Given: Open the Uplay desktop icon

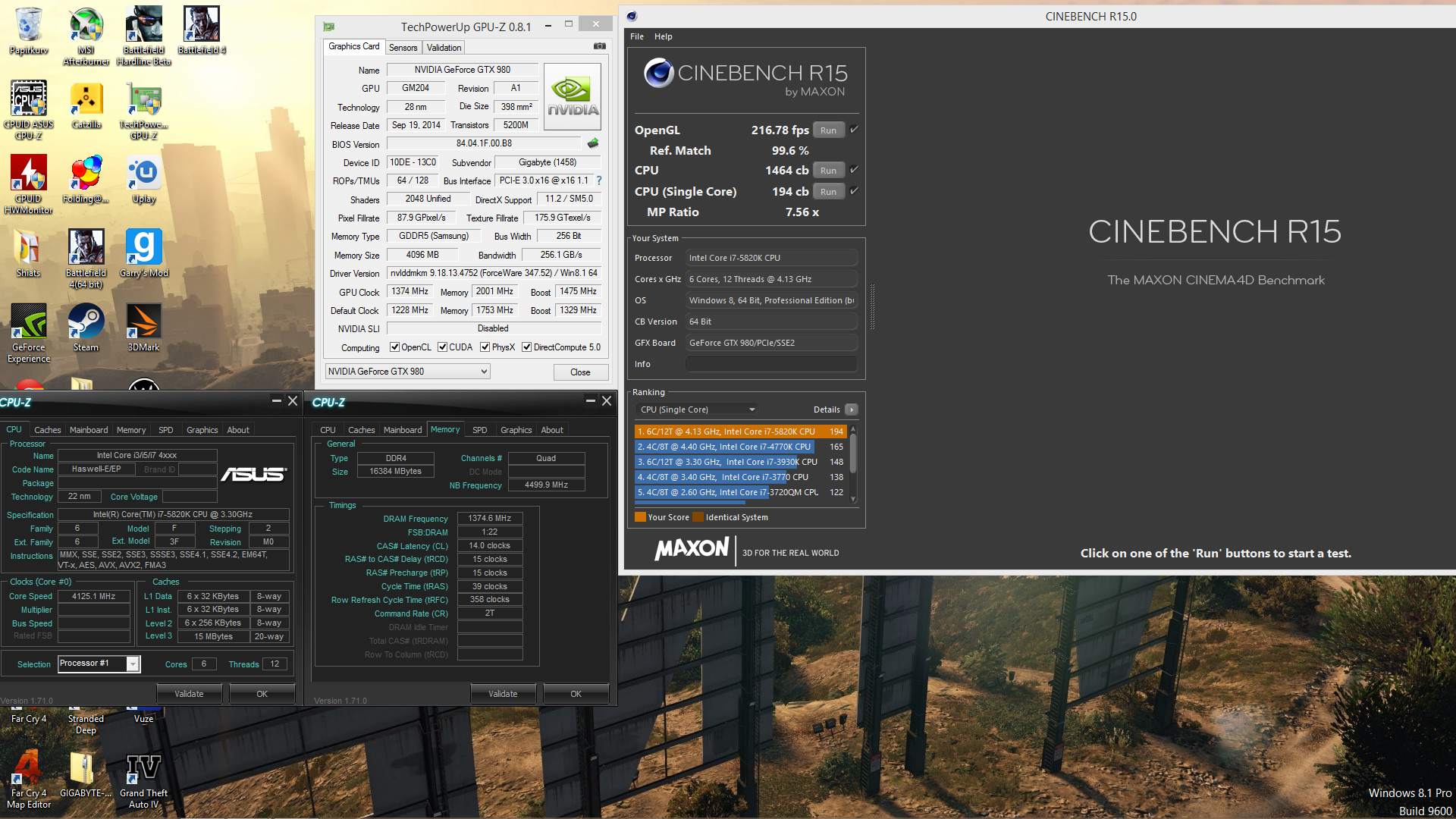Looking at the screenshot, I should pos(143,179).
